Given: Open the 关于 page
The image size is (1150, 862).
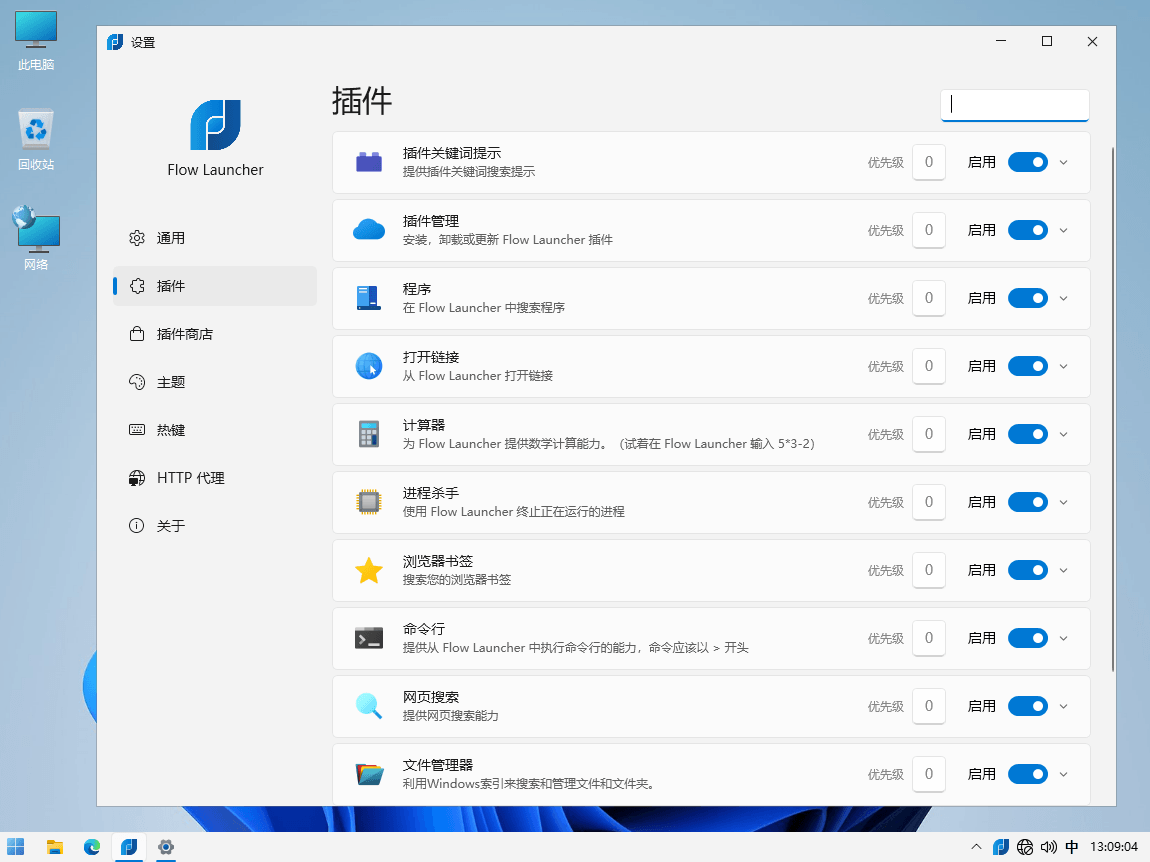Looking at the screenshot, I should click(x=215, y=526).
